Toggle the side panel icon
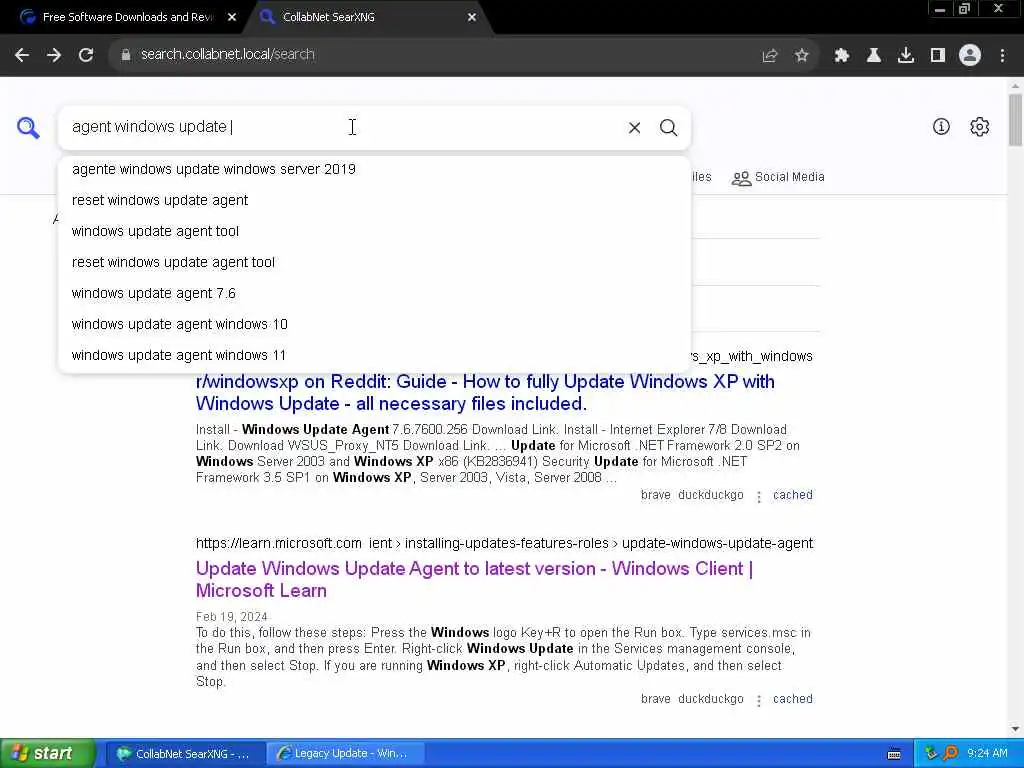Viewport: 1024px width, 768px height. [937, 56]
